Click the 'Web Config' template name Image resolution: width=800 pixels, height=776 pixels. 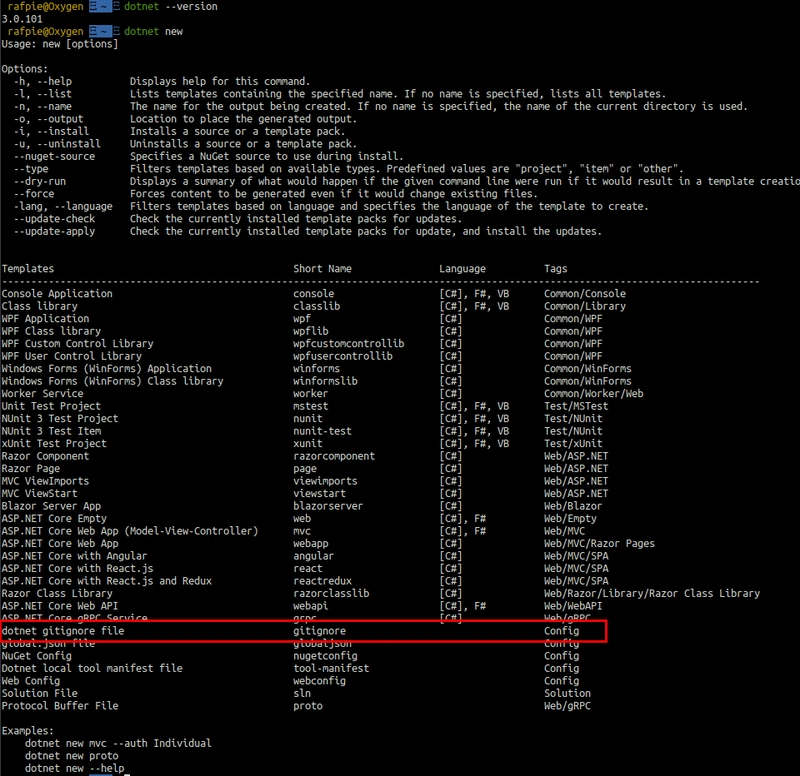coord(31,681)
